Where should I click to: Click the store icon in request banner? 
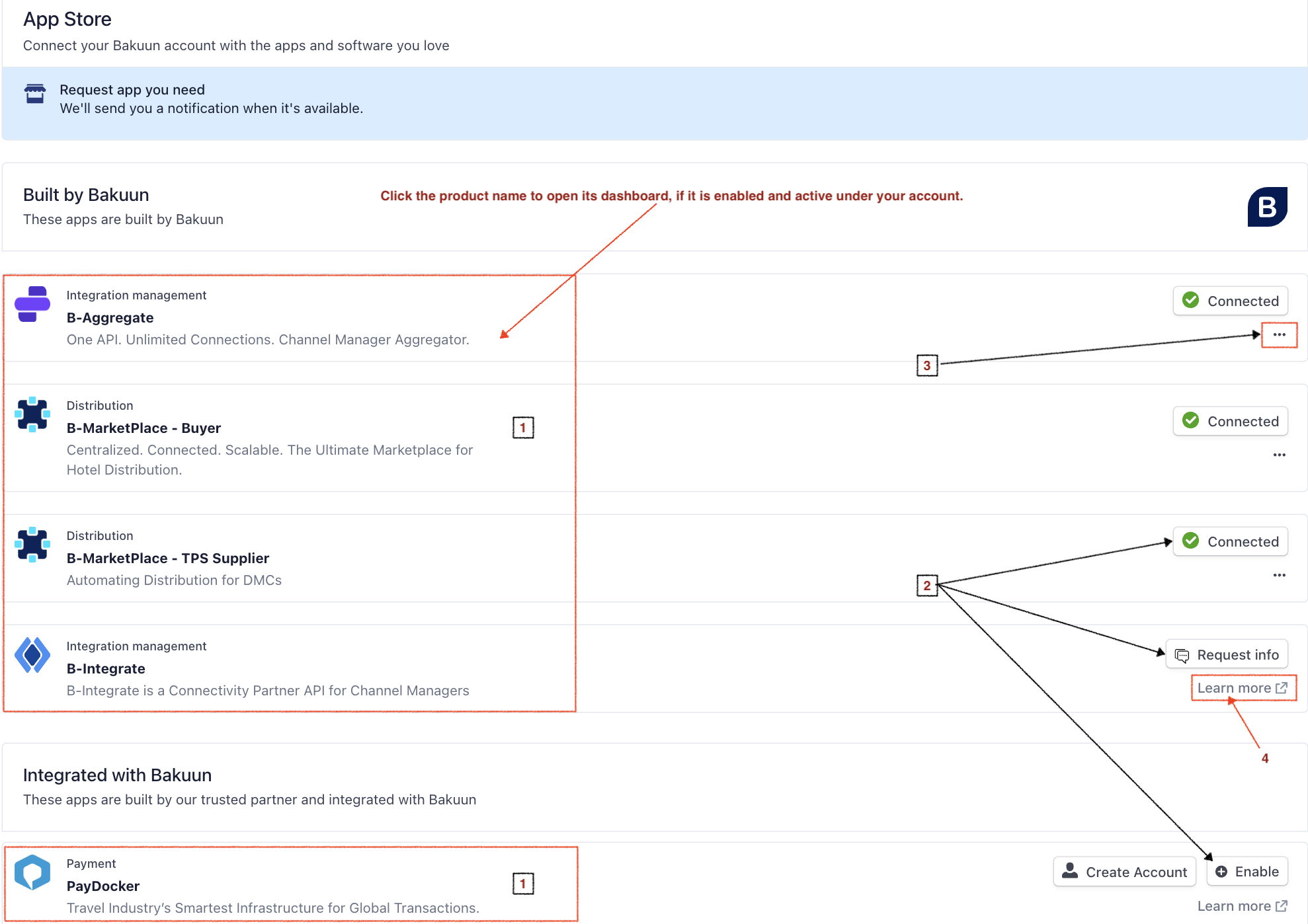[x=35, y=94]
